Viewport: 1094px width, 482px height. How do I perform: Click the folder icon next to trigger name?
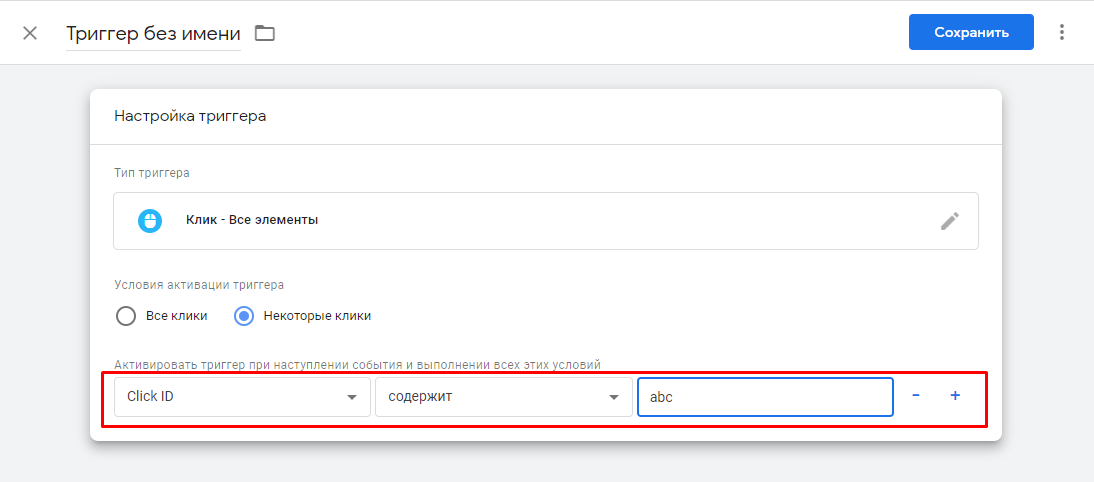[x=264, y=33]
